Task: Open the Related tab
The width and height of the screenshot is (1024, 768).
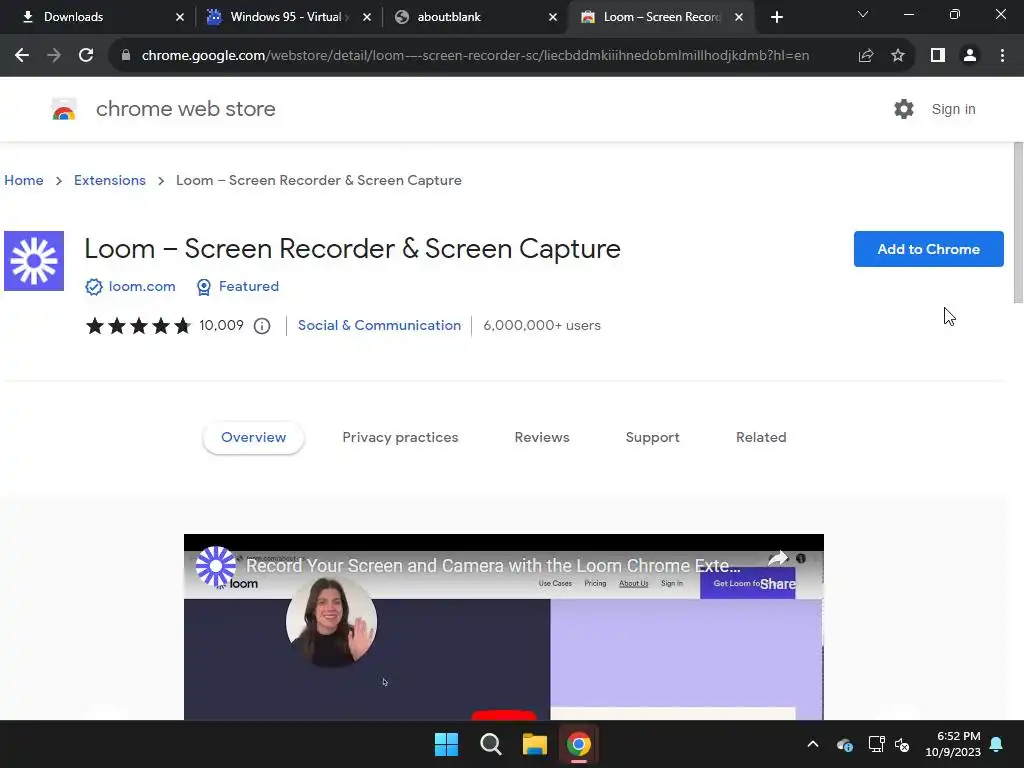Action: click(761, 438)
